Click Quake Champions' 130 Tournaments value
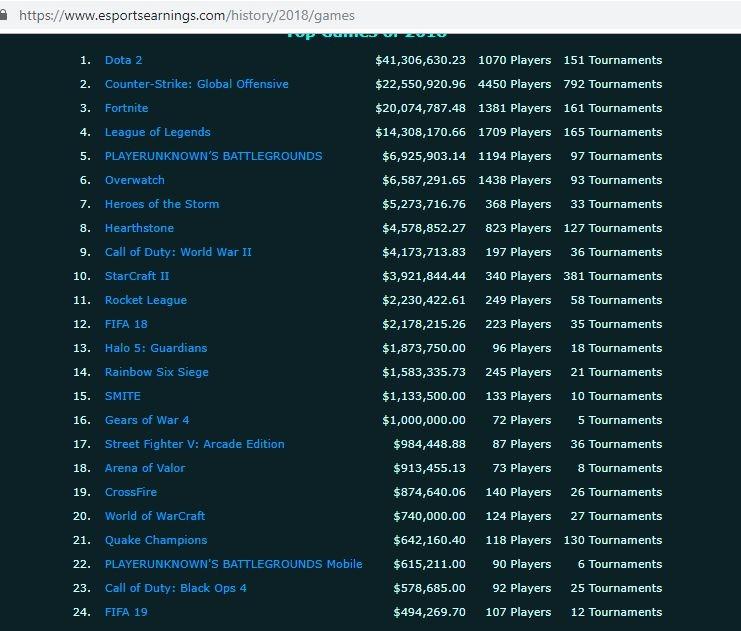 pyautogui.click(x=613, y=540)
